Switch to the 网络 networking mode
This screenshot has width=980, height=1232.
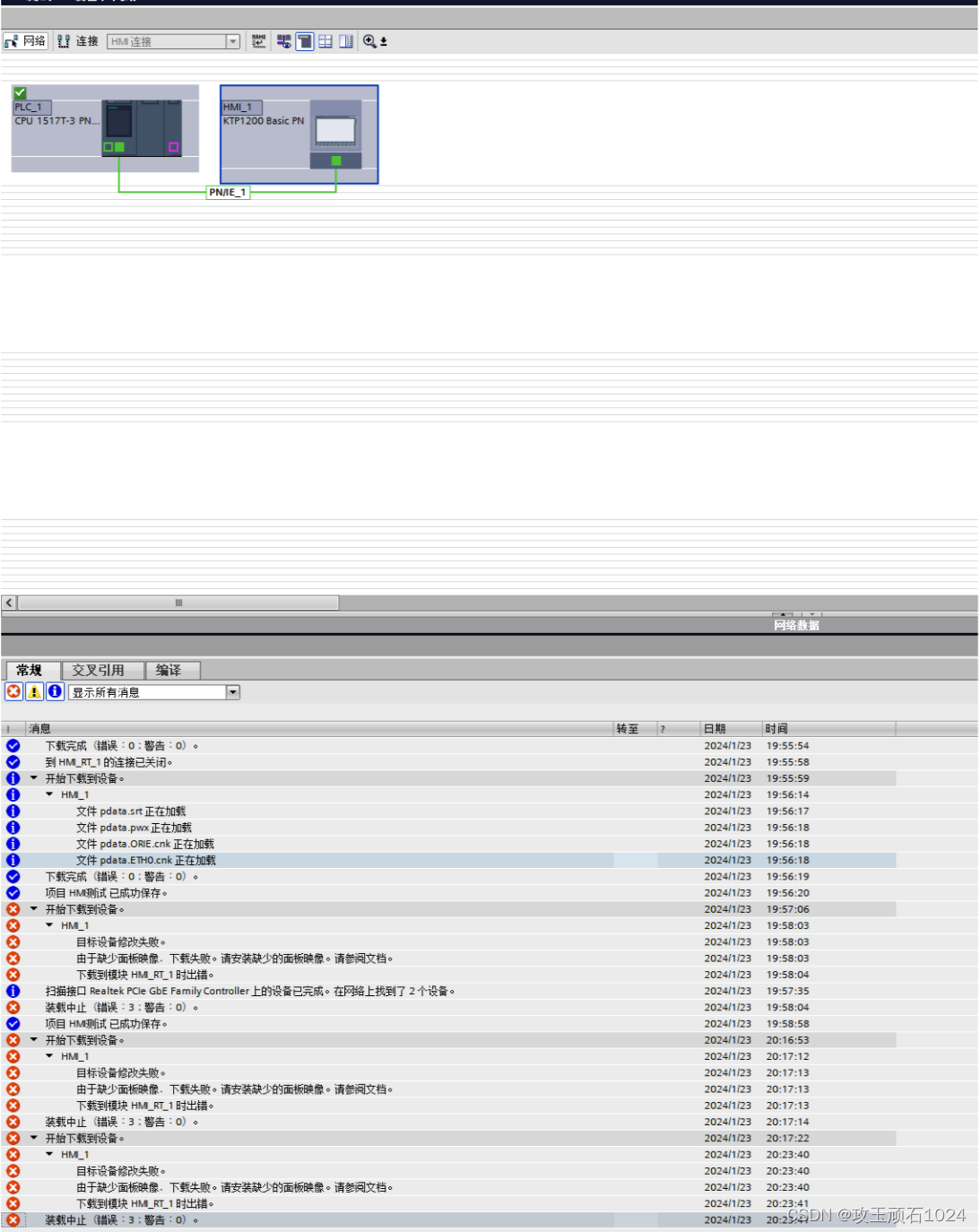pyautogui.click(x=25, y=41)
